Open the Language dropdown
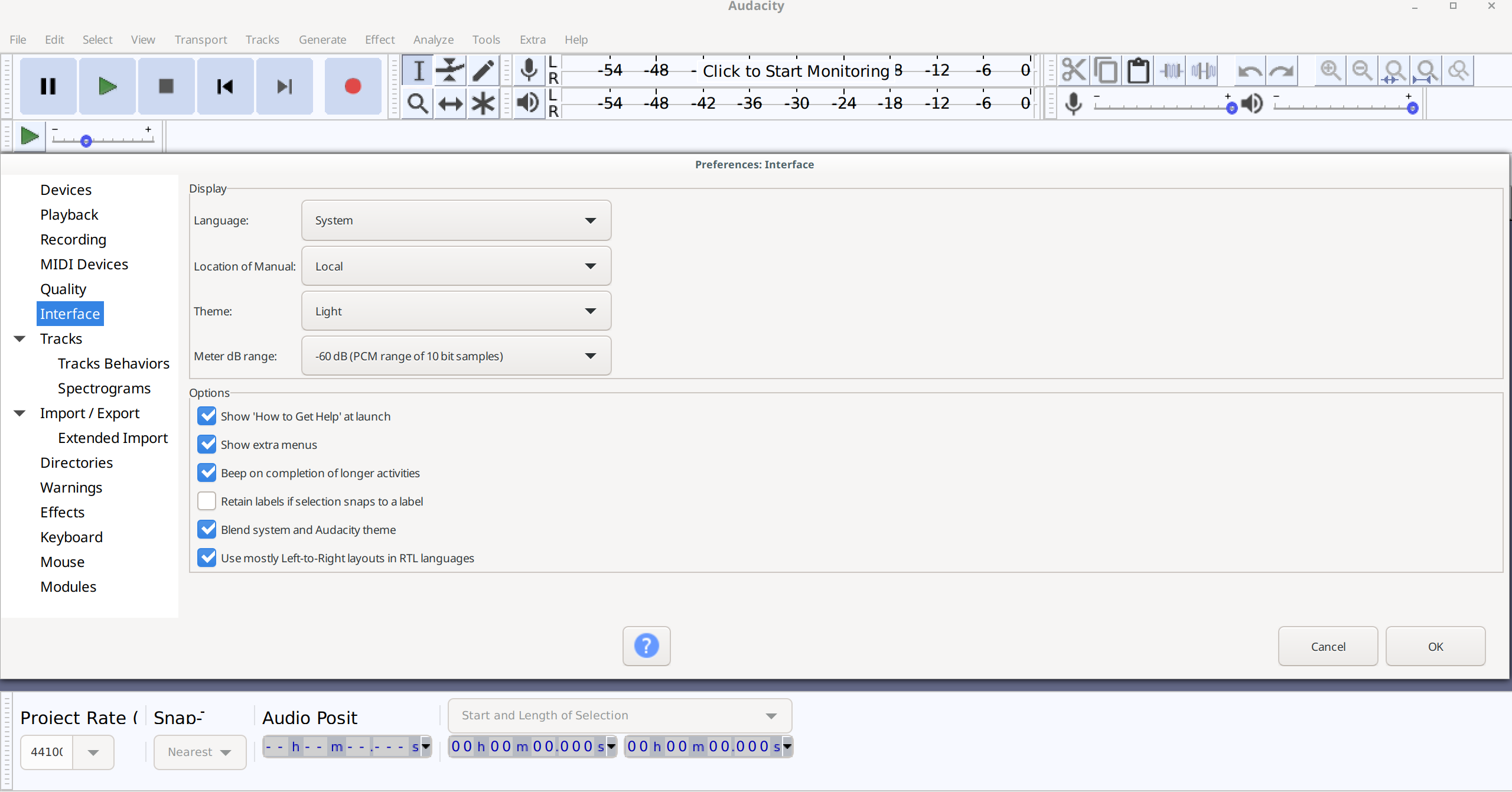The width and height of the screenshot is (1512, 792). tap(456, 220)
